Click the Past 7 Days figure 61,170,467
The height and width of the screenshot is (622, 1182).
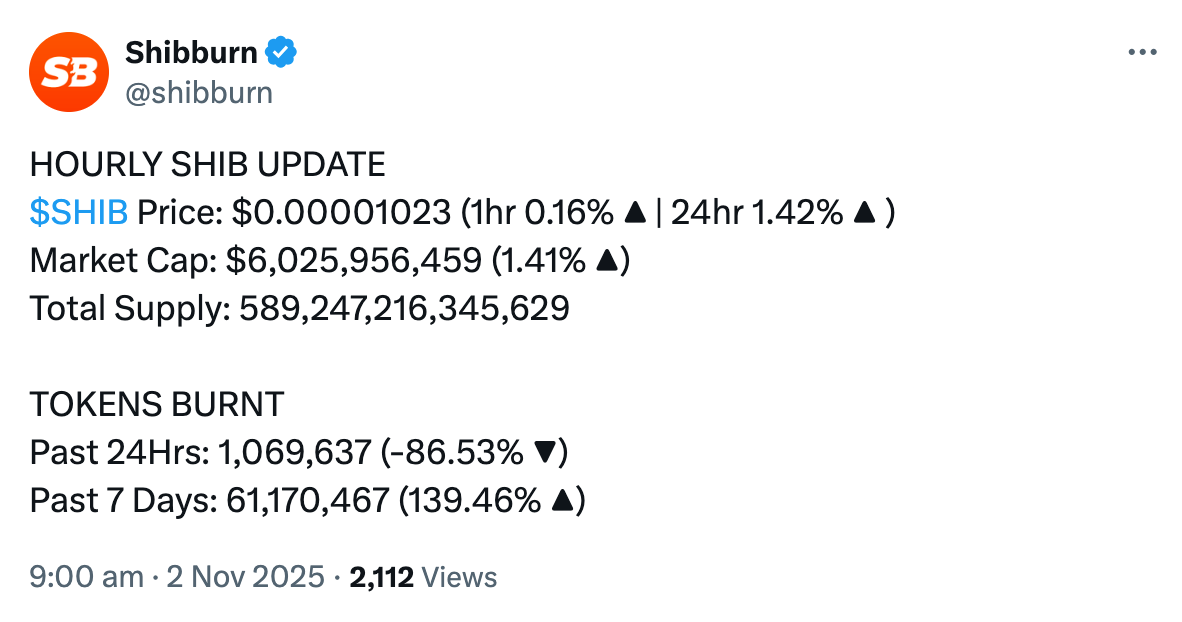(304, 501)
